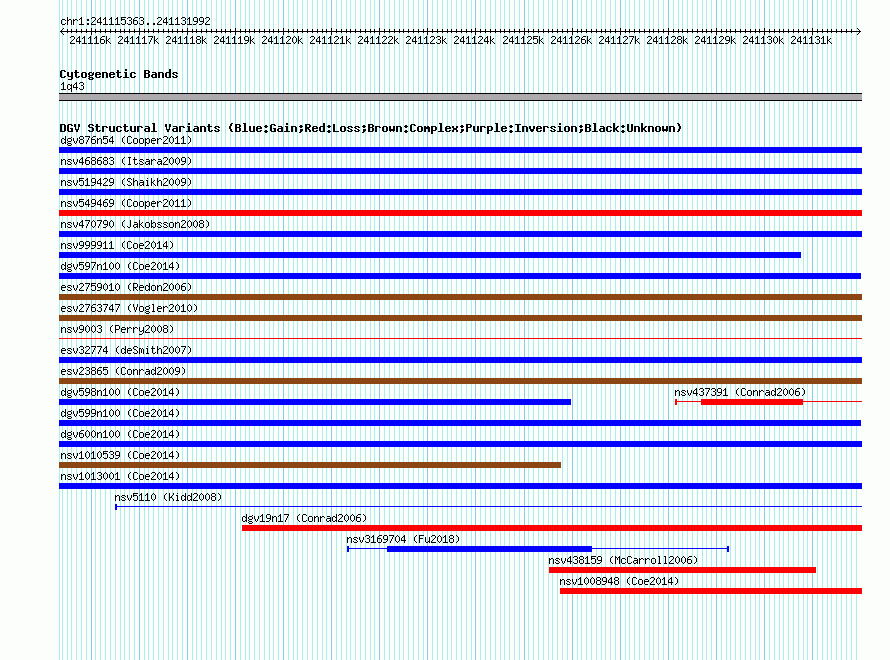Open nsv1013001 (Coe2014) variant bar
Viewport: 890px width, 660px height.
[x=460, y=486]
